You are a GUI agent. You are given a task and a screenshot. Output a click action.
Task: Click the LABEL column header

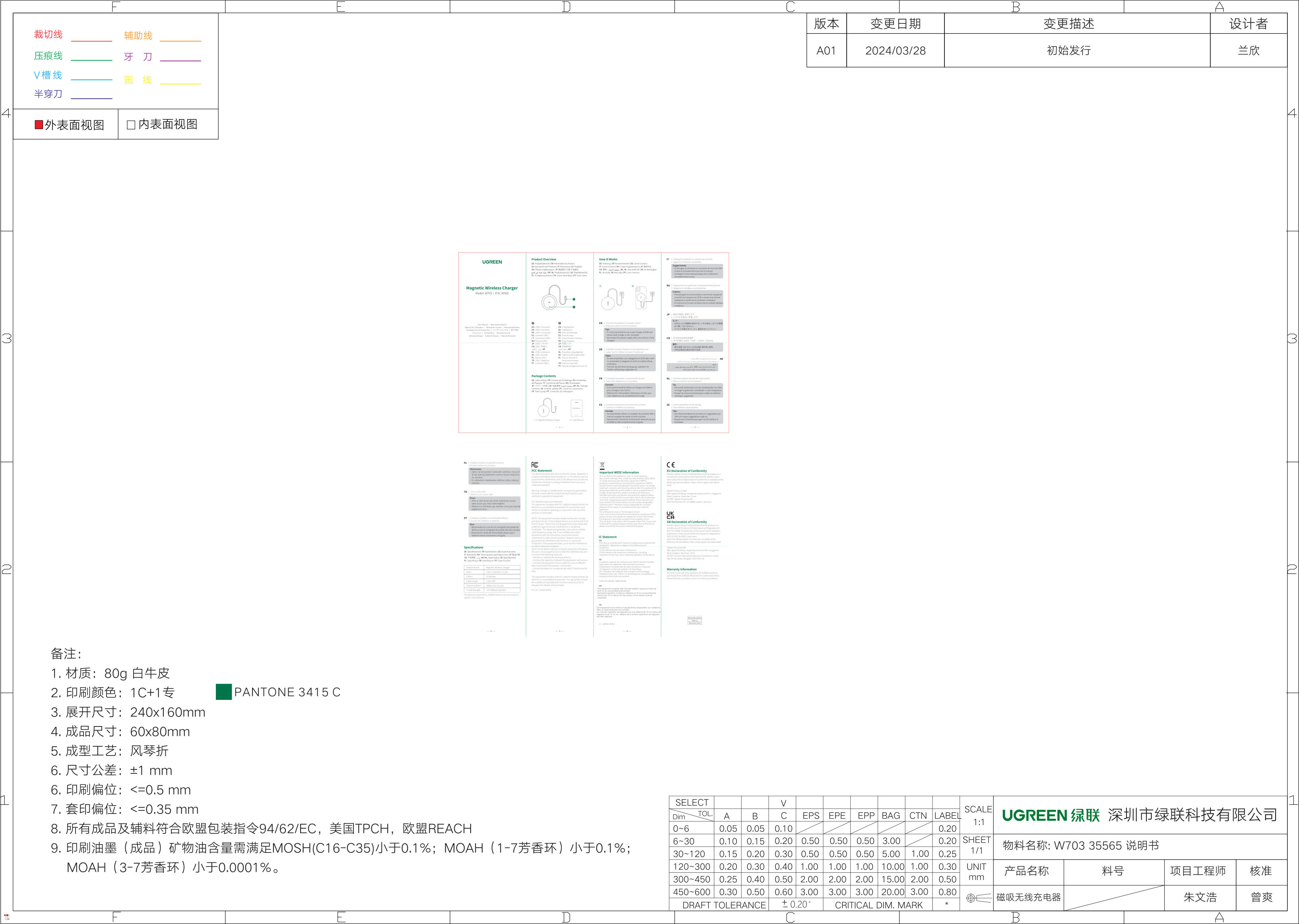tap(947, 816)
